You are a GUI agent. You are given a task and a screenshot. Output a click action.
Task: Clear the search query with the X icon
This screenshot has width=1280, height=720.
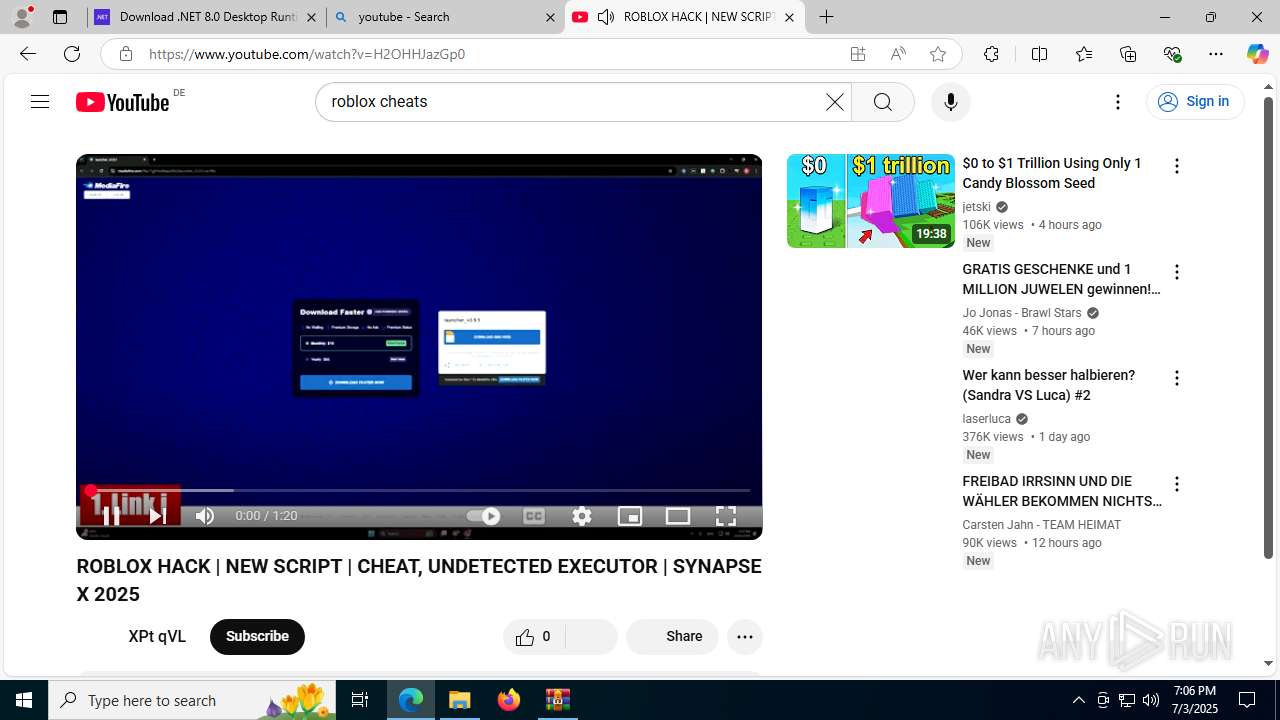(835, 102)
